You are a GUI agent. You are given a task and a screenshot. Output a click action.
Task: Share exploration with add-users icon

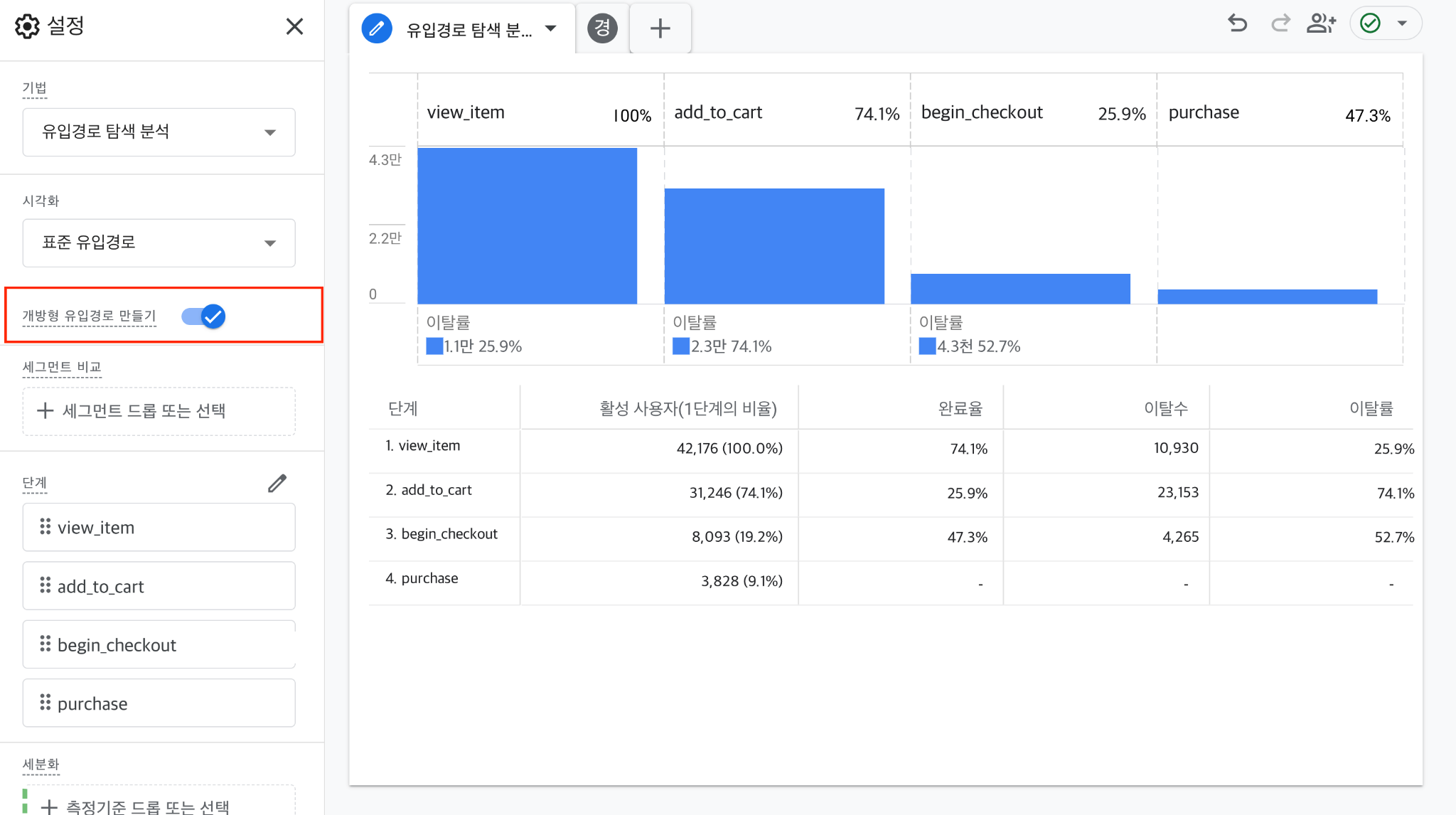pos(1322,23)
